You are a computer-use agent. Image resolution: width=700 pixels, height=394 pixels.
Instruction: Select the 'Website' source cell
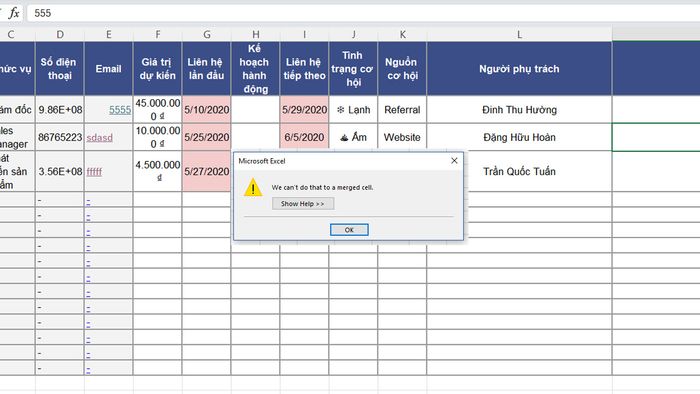(402, 137)
